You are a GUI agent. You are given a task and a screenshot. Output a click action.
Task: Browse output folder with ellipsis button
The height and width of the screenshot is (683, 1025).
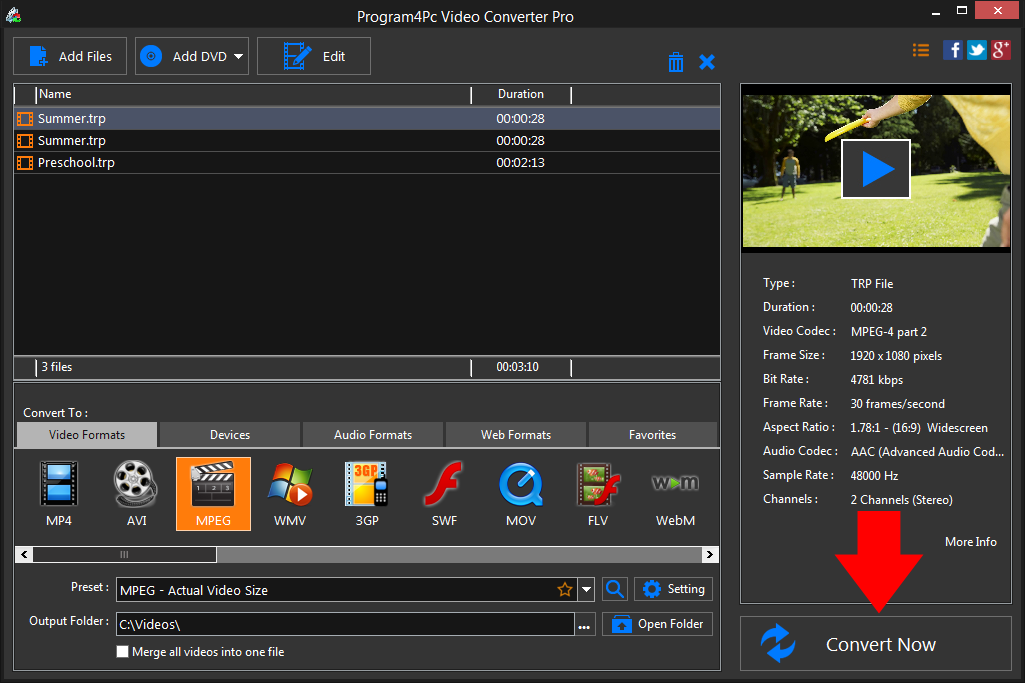pyautogui.click(x=584, y=623)
